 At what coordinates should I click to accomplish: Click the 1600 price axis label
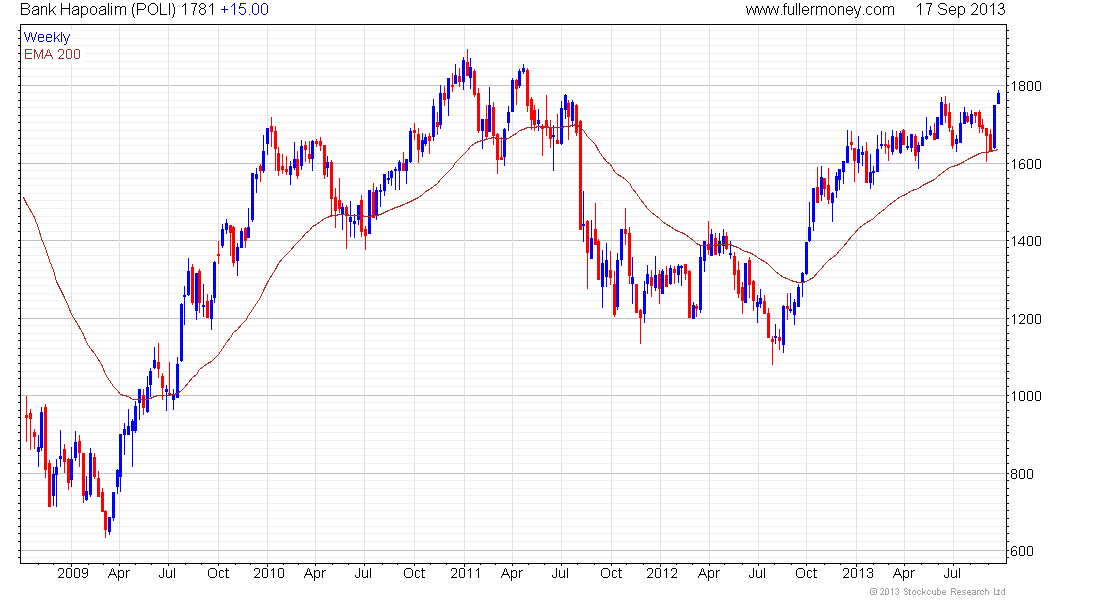coord(1026,164)
